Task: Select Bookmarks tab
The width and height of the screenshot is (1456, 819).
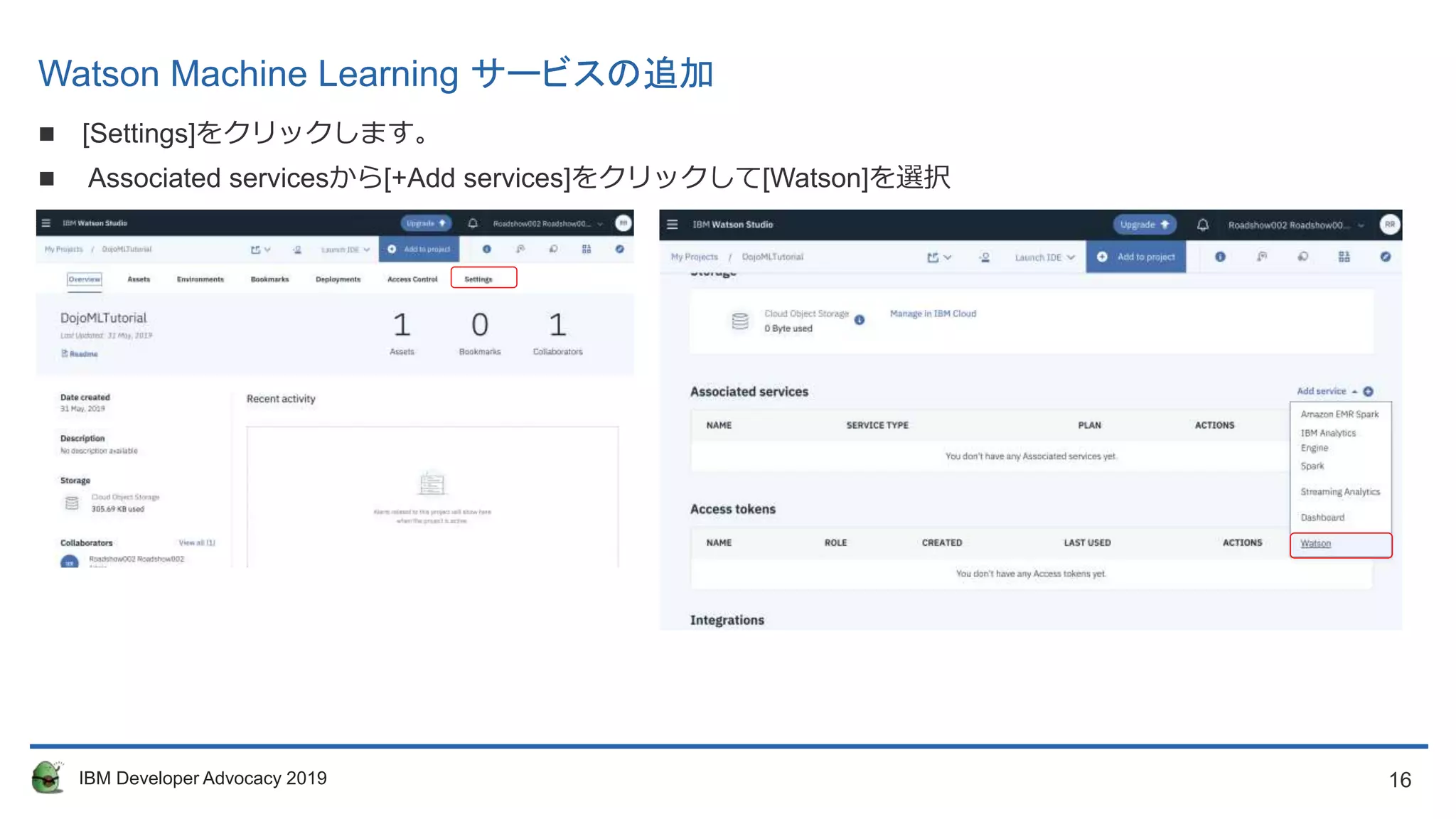Action: [x=270, y=279]
